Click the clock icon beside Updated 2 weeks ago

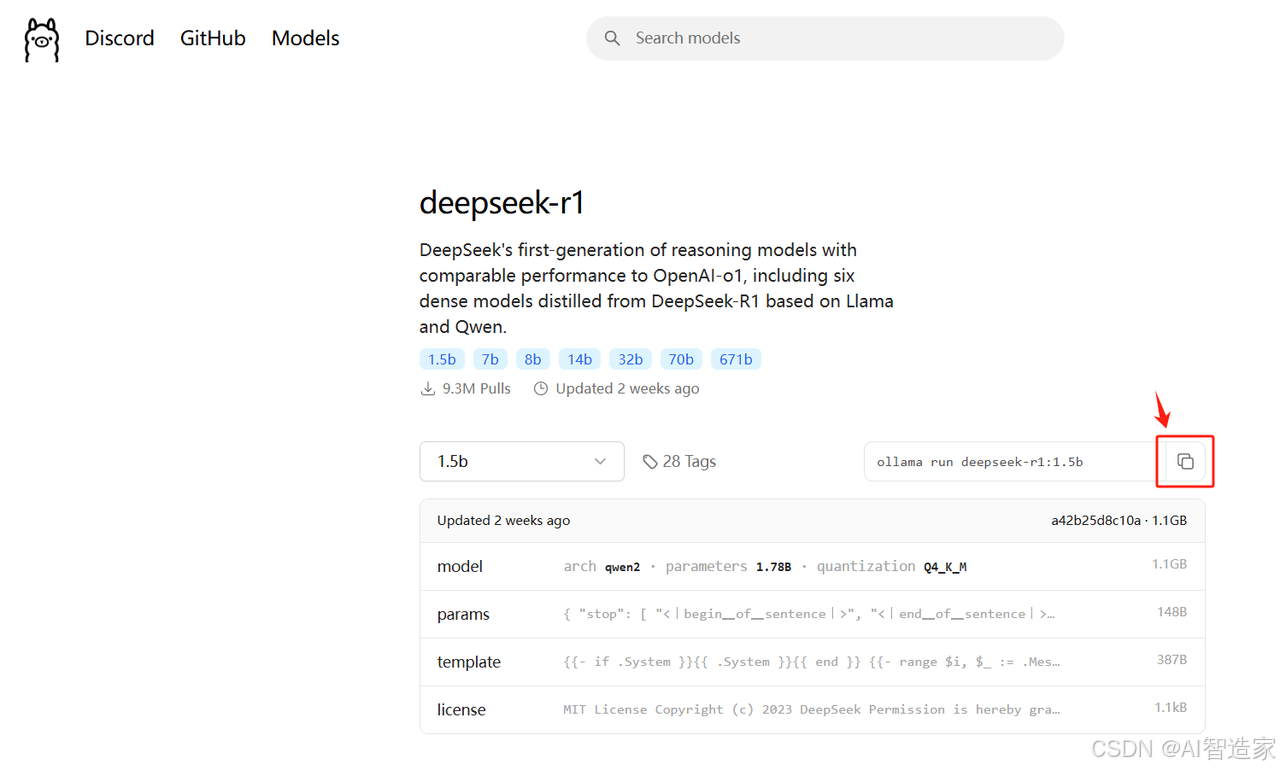click(541, 388)
